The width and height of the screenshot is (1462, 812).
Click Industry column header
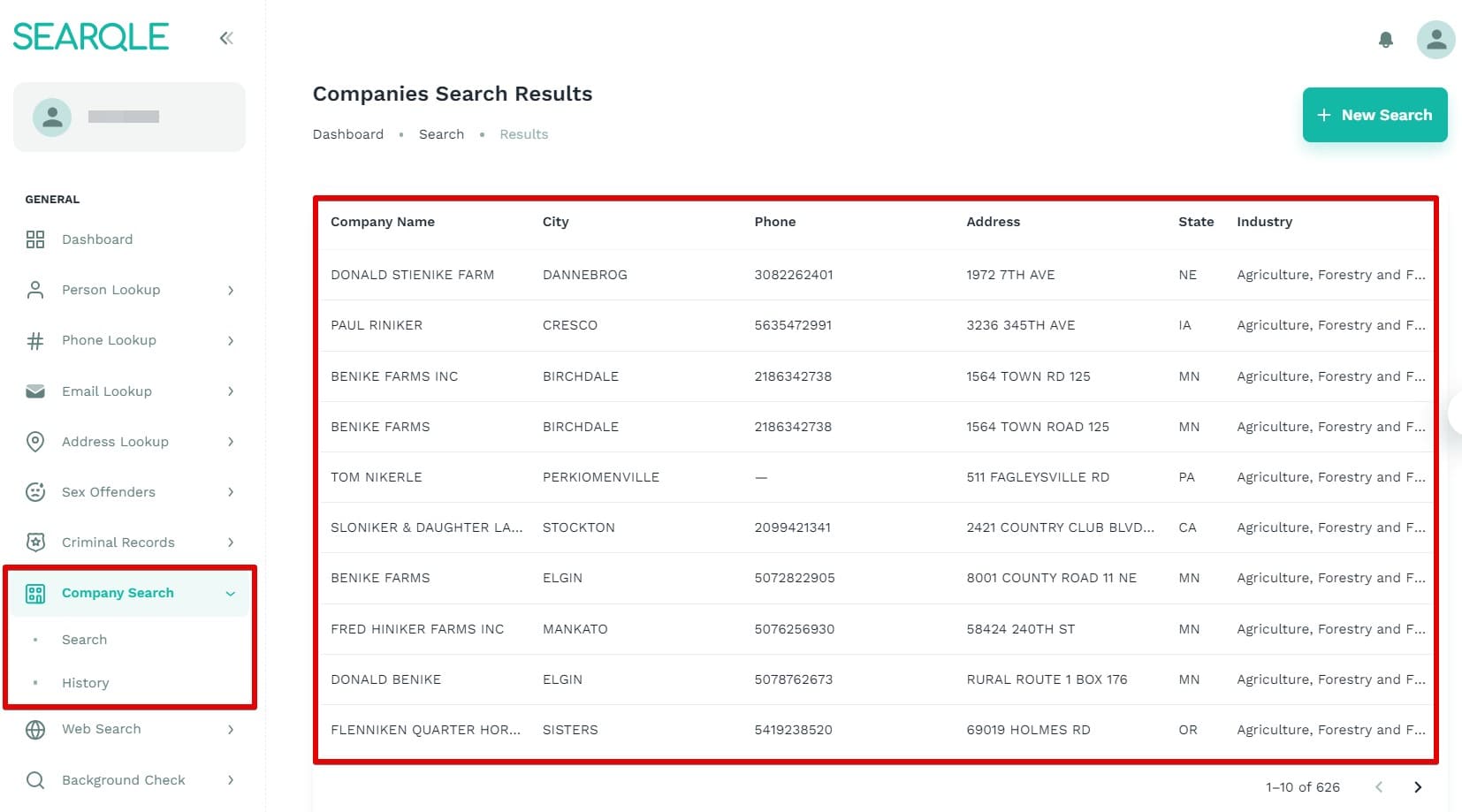click(x=1264, y=222)
